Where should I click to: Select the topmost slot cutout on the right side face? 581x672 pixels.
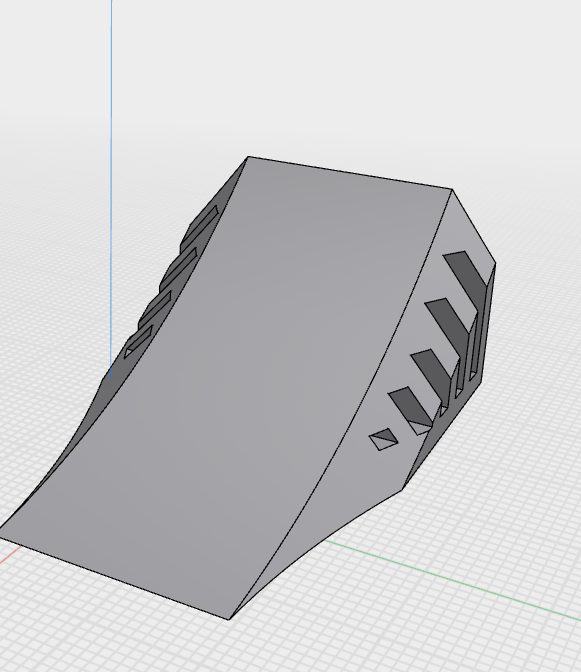(465, 269)
